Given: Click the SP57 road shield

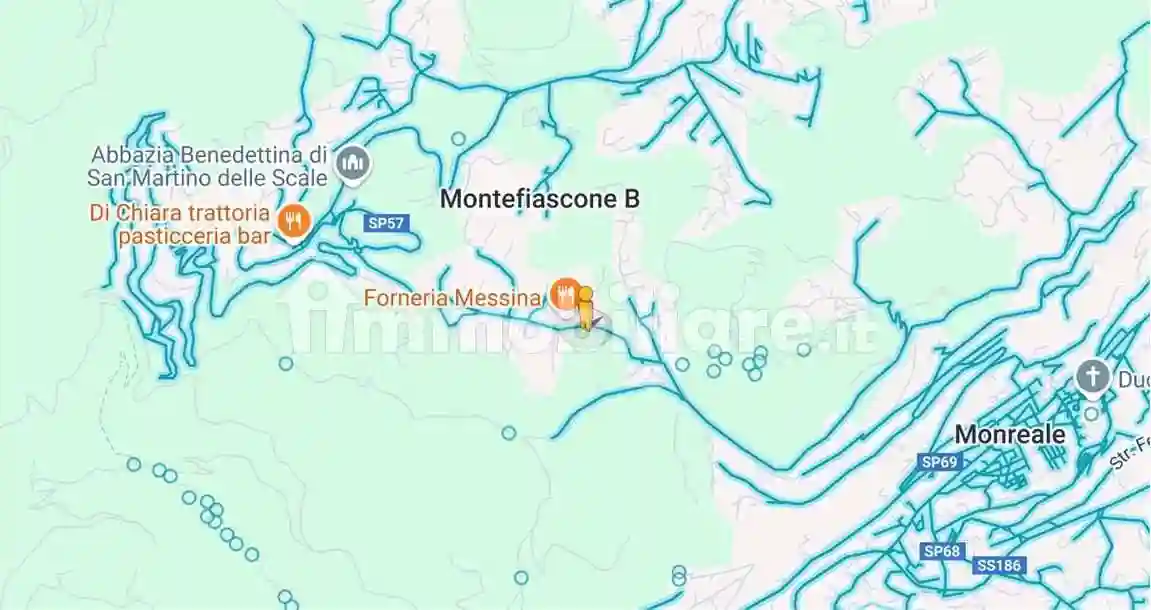Looking at the screenshot, I should (x=386, y=223).
